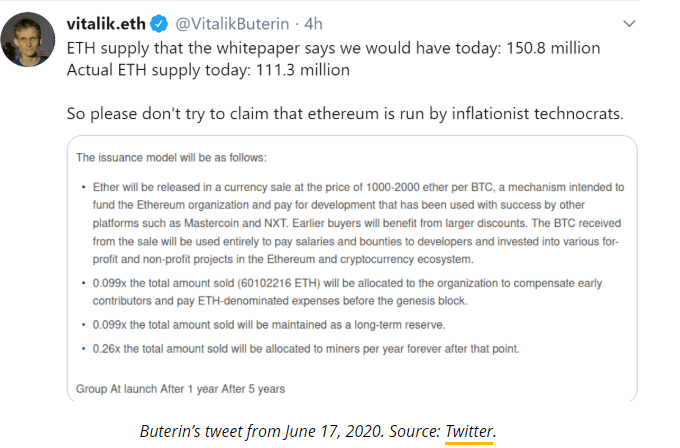Open Vitalik Buterin's profile avatar photo
The height and width of the screenshot is (448, 680).
coord(28,39)
